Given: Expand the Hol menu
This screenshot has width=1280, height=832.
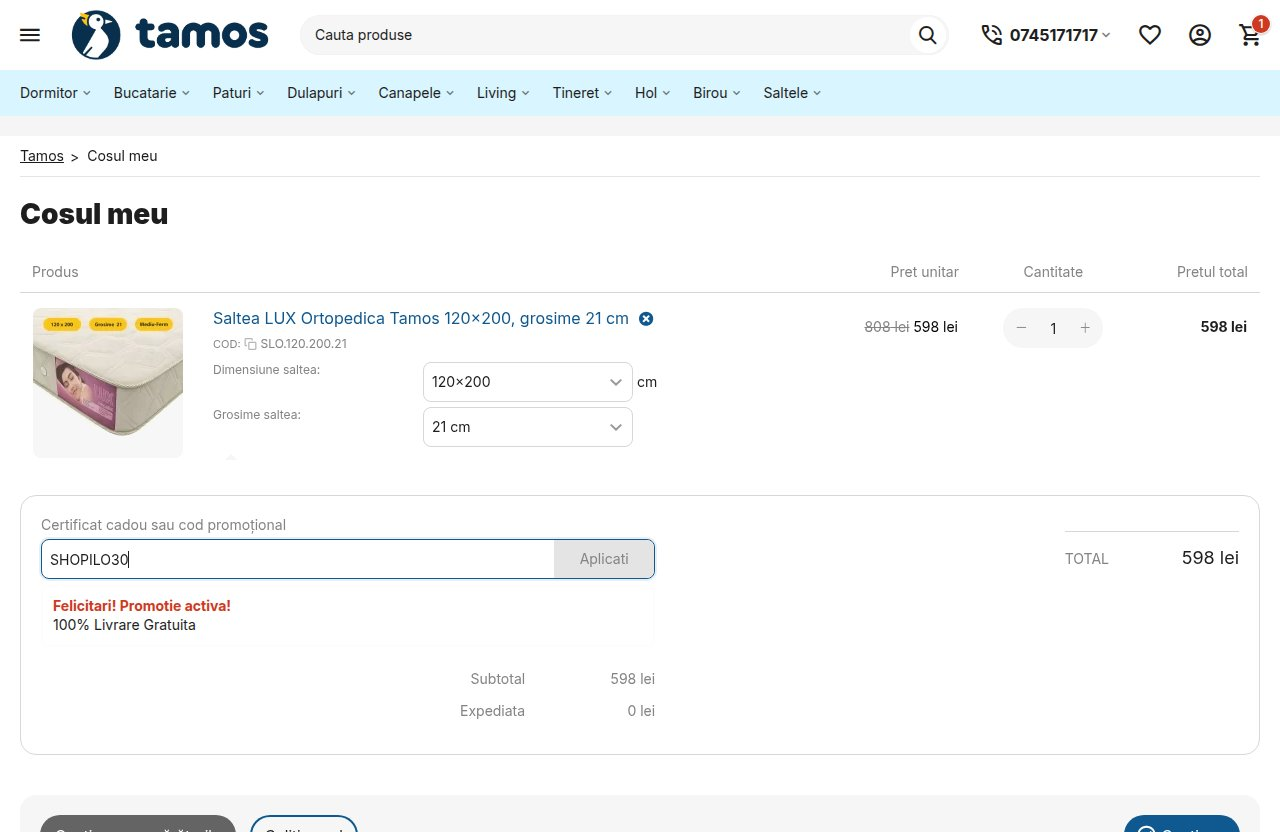Looking at the screenshot, I should (x=653, y=93).
